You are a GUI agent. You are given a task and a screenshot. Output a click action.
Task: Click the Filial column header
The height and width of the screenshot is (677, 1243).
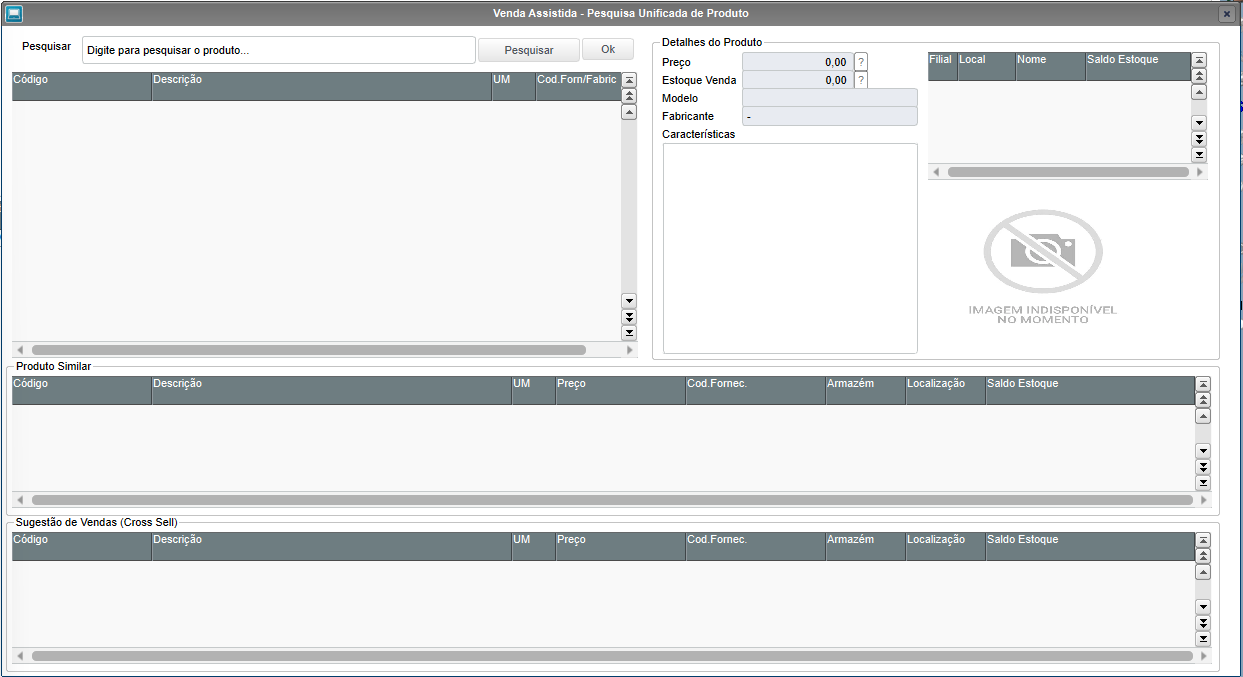click(942, 67)
